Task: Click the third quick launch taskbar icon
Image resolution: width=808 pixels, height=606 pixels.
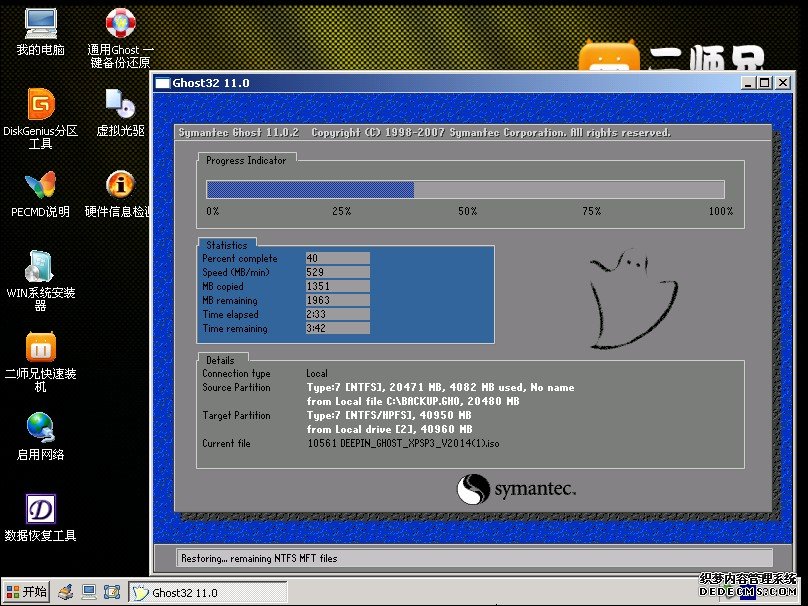Action: tap(111, 592)
